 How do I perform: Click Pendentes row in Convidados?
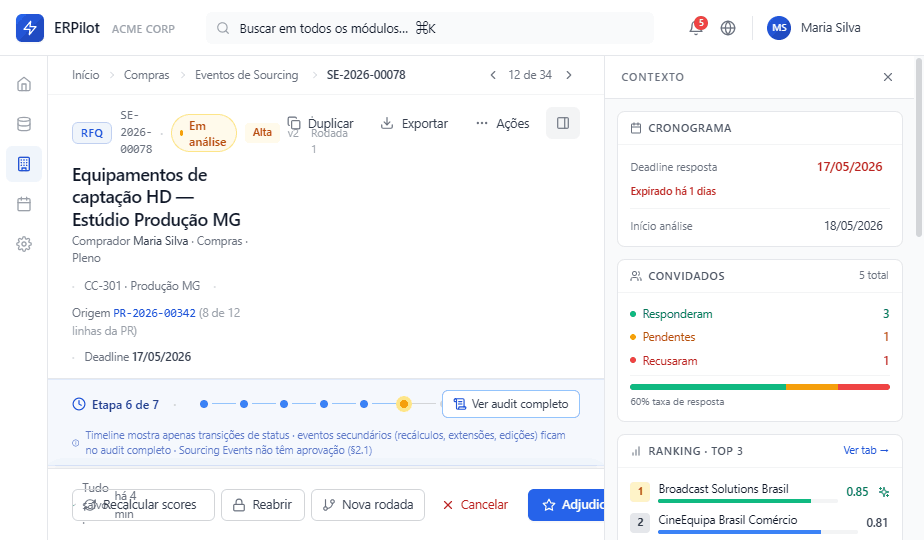(760, 337)
